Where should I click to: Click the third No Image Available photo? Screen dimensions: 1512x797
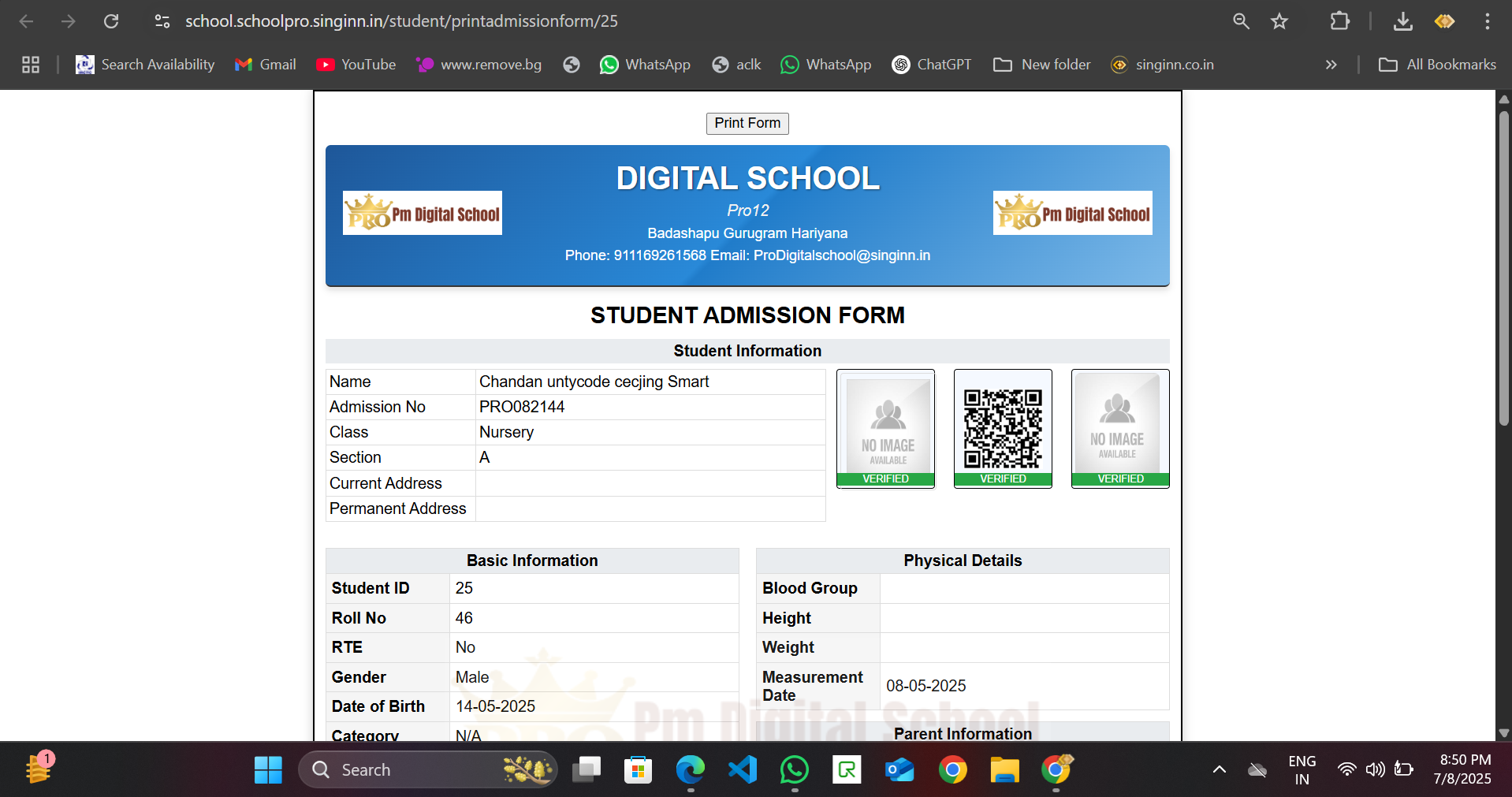pos(1120,428)
